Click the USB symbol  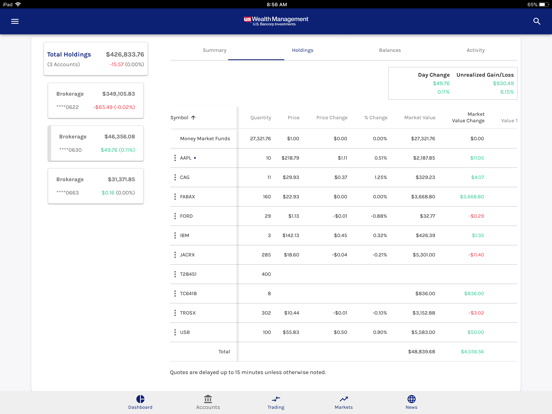185,332
